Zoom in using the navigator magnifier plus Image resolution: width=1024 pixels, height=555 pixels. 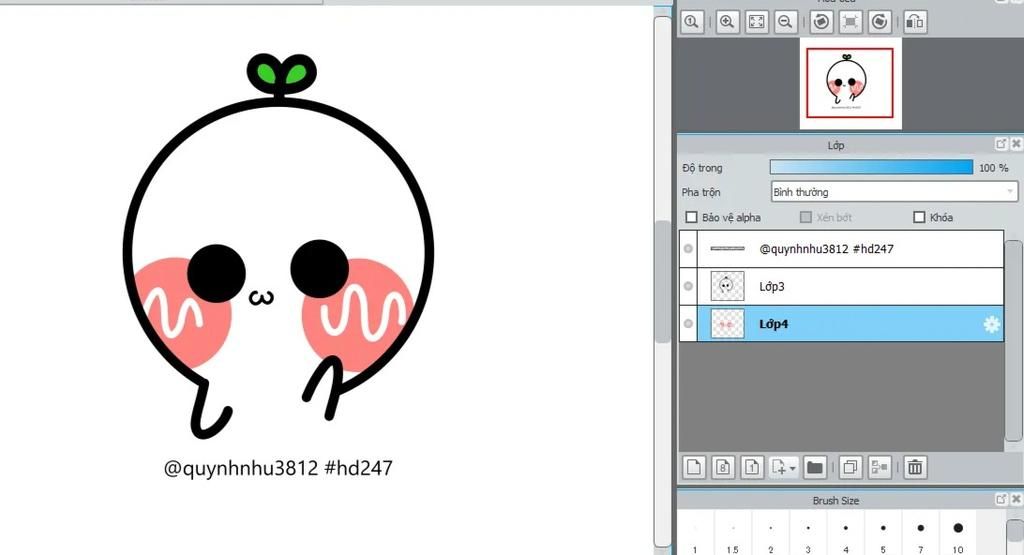coord(727,22)
